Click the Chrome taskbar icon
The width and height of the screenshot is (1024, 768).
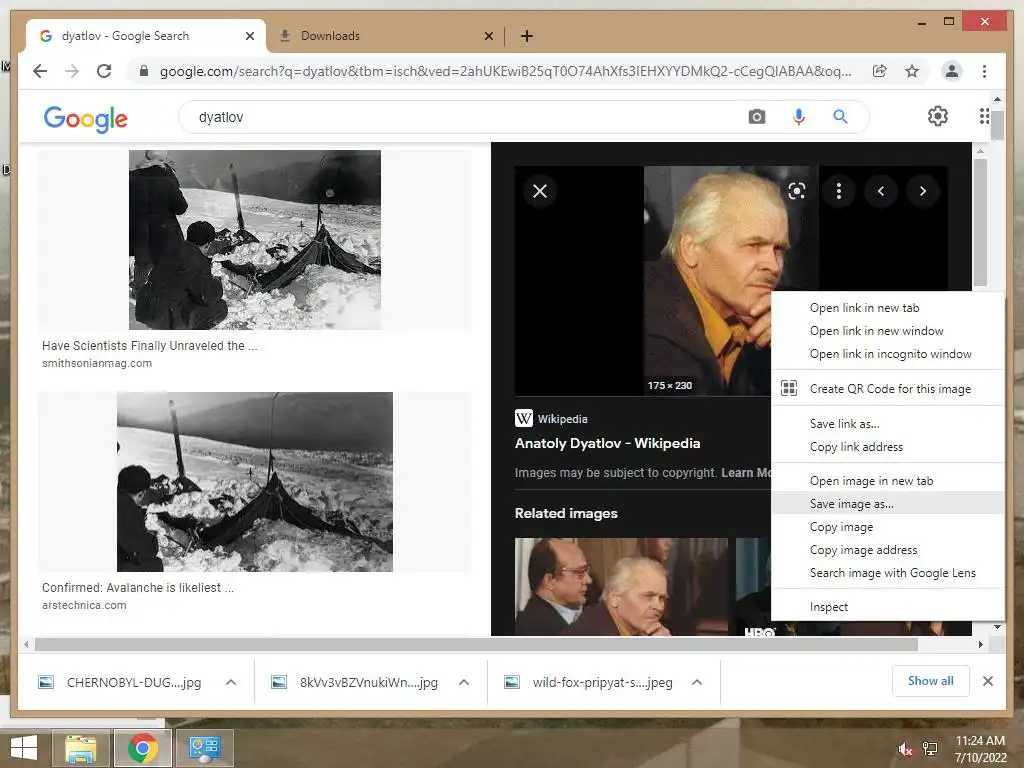[143, 748]
